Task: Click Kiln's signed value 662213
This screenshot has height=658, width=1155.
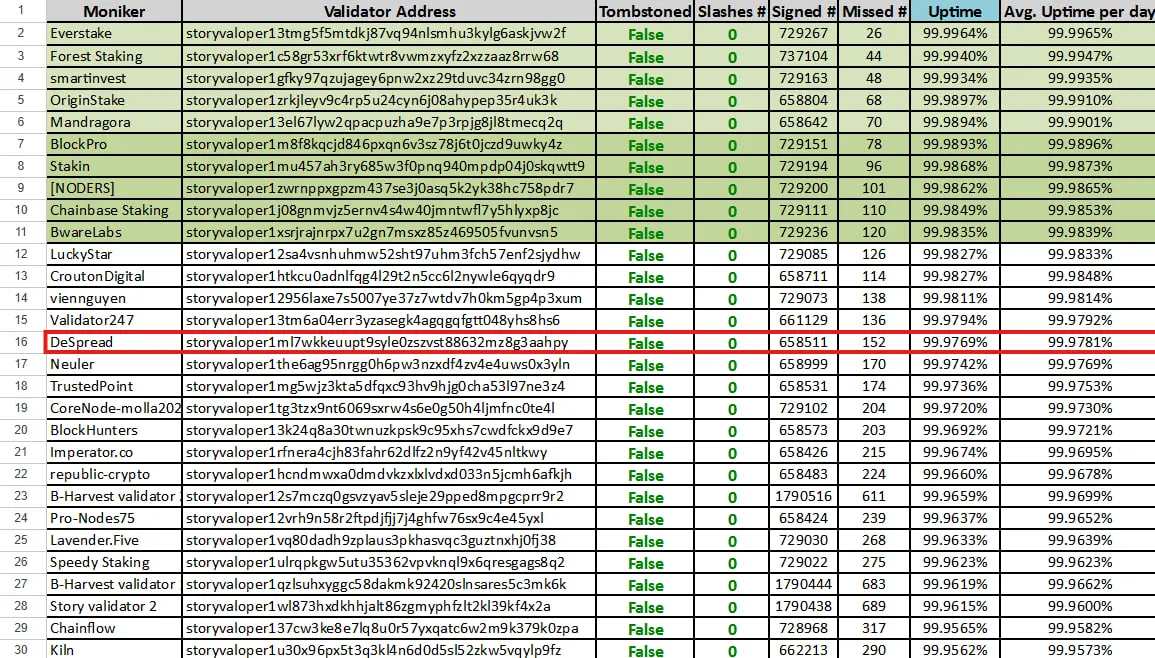Action: point(804,650)
